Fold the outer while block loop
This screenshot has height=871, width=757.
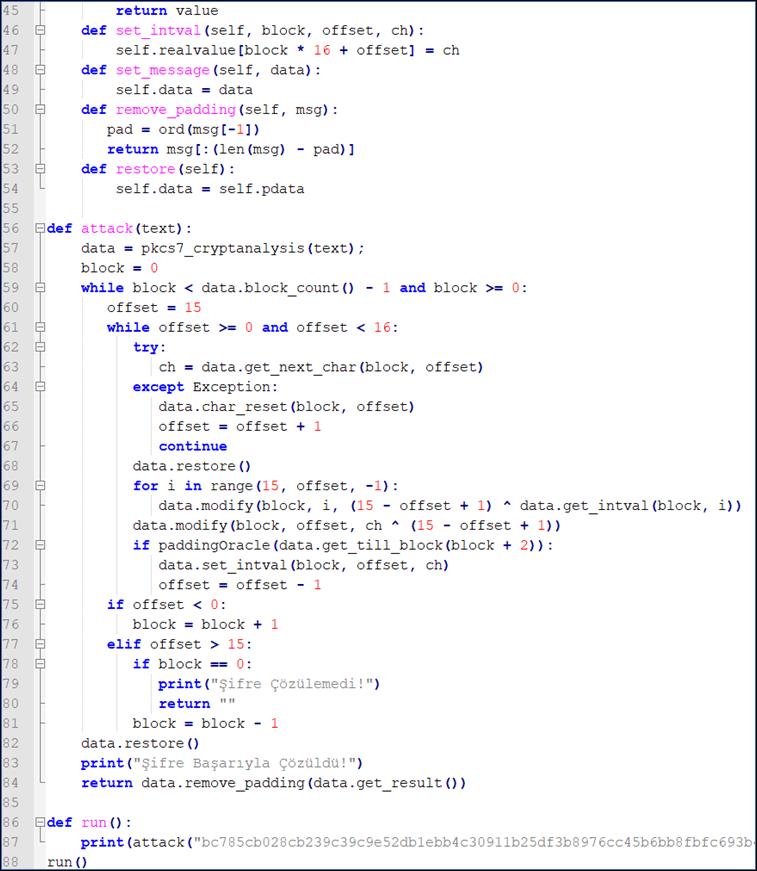[x=40, y=288]
